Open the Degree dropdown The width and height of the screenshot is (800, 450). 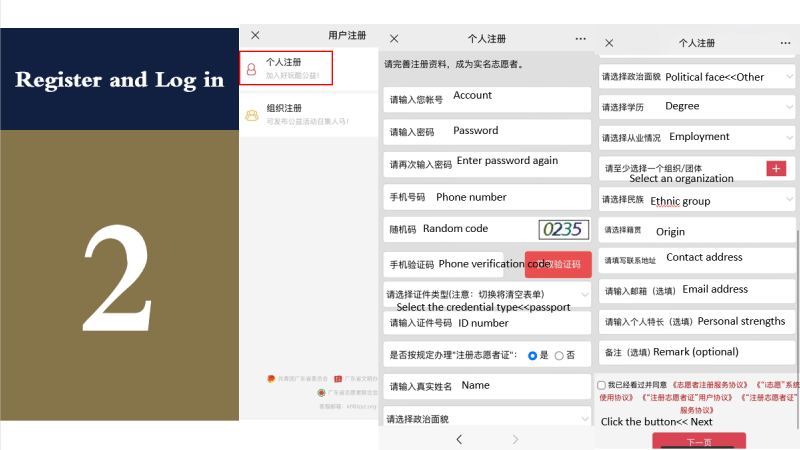click(788, 107)
